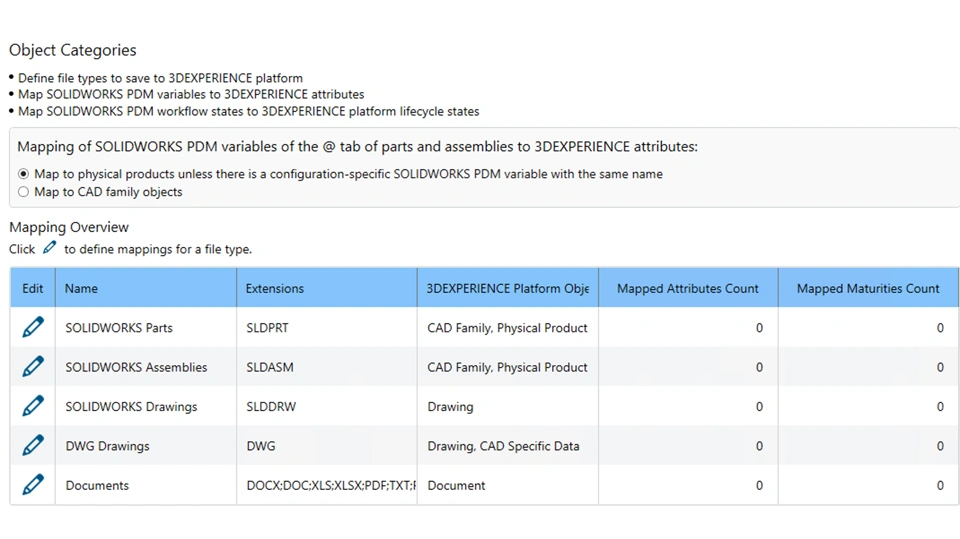Click the Name column header
This screenshot has height=539, width=960.
click(x=146, y=288)
